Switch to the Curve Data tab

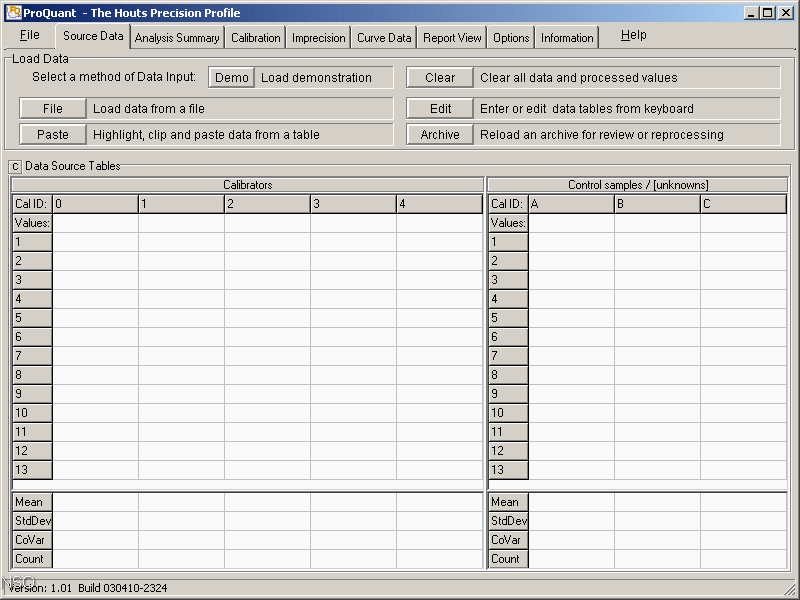coord(384,38)
